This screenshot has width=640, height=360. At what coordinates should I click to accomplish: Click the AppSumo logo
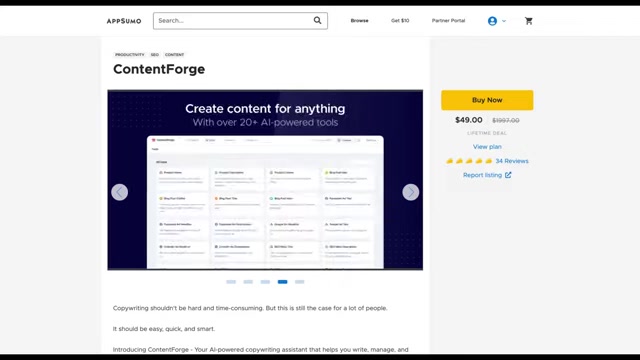coord(124,21)
